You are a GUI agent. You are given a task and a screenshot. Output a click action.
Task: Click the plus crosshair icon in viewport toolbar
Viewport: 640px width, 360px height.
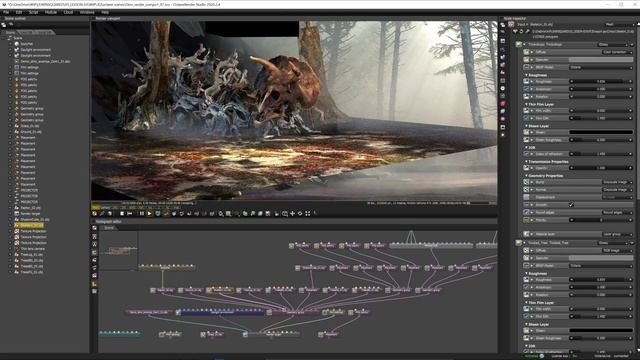coord(292,213)
